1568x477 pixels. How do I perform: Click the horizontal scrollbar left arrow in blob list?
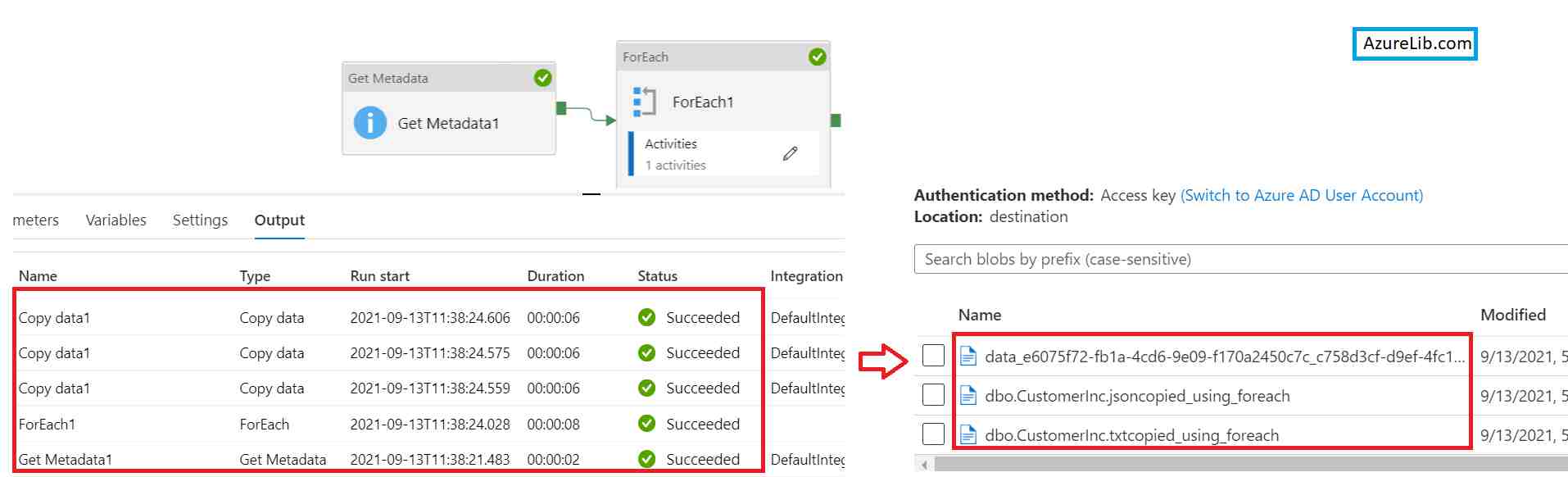[x=924, y=465]
